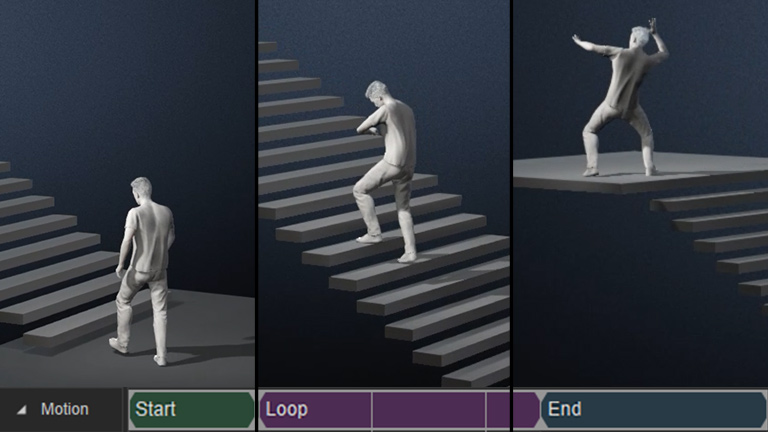
Task: Click the angled edge where End clip begins
Action: click(541, 409)
